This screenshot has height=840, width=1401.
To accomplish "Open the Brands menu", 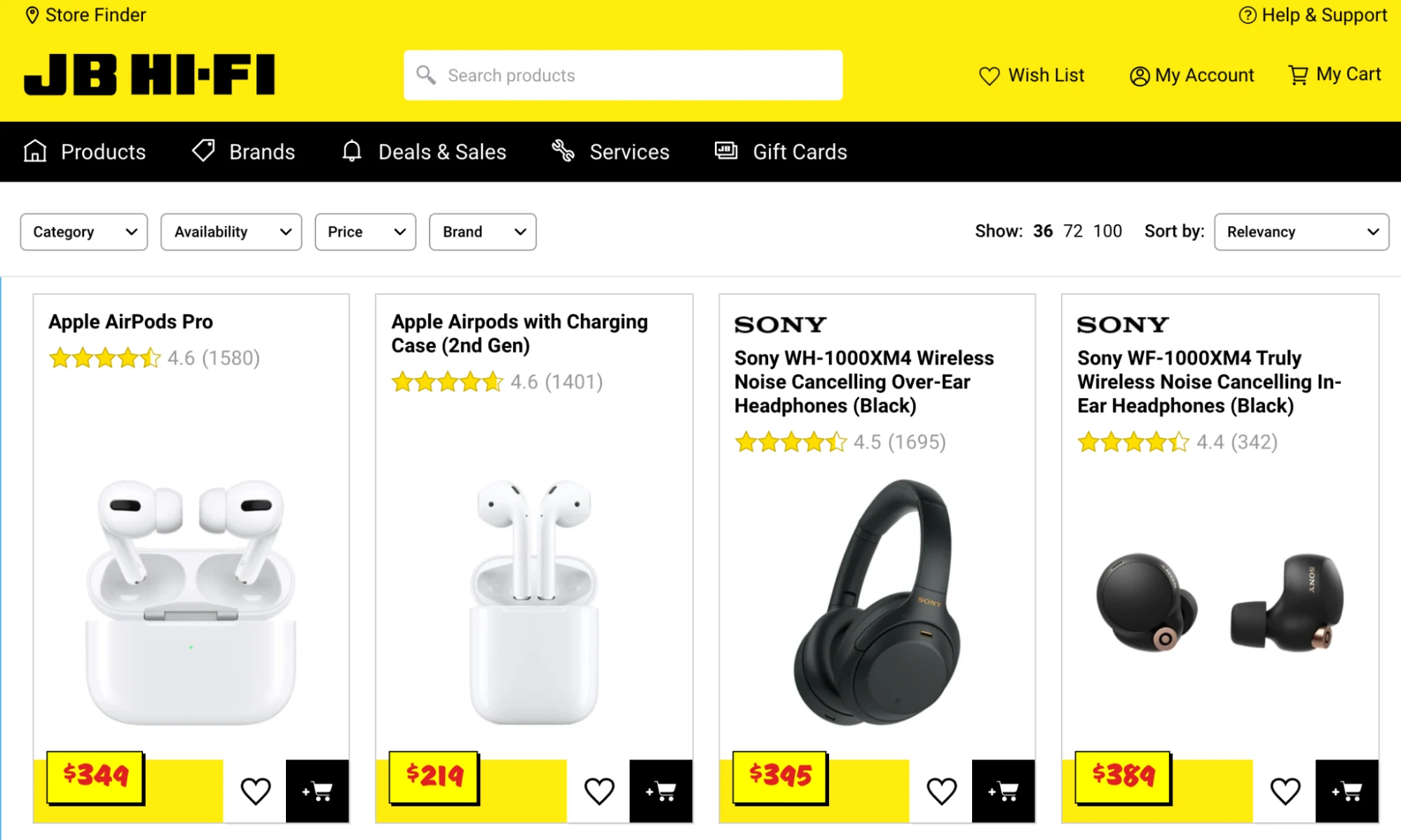I will 244,152.
